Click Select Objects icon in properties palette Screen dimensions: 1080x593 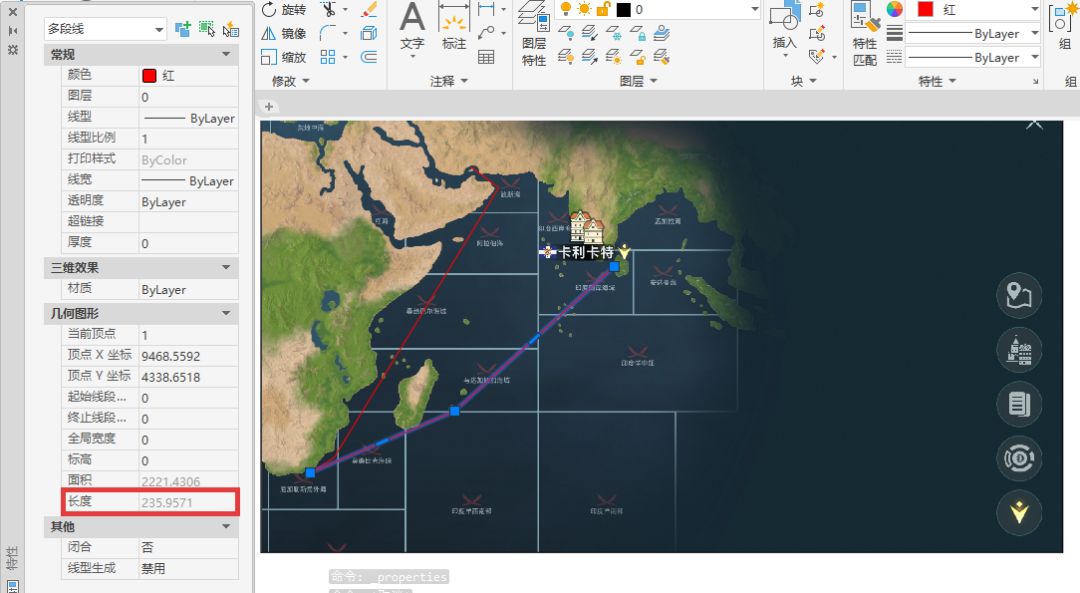point(207,29)
